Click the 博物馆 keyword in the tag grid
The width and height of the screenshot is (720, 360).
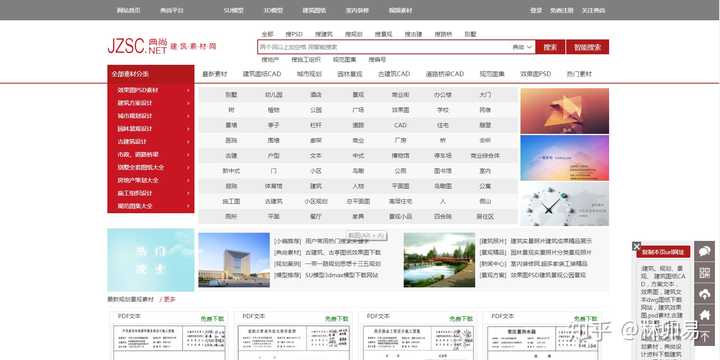[x=400, y=156]
